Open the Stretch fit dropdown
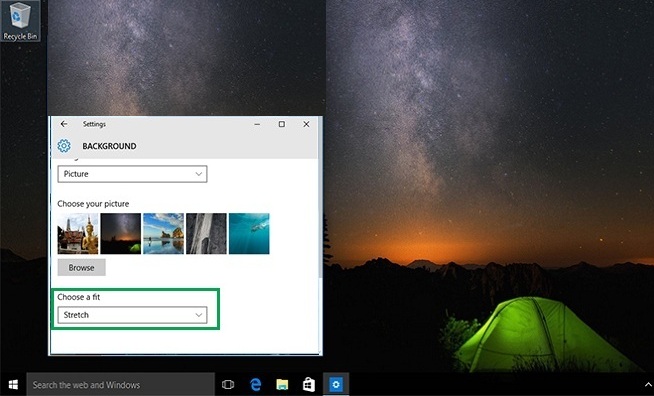The image size is (654, 396). 132,315
